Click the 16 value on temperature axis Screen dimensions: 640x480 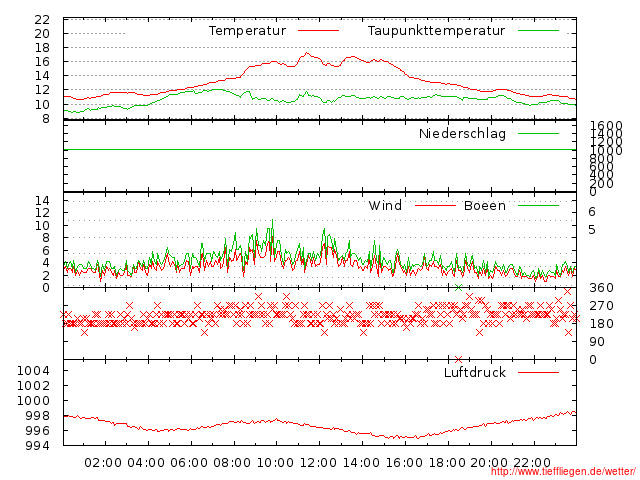[42, 62]
